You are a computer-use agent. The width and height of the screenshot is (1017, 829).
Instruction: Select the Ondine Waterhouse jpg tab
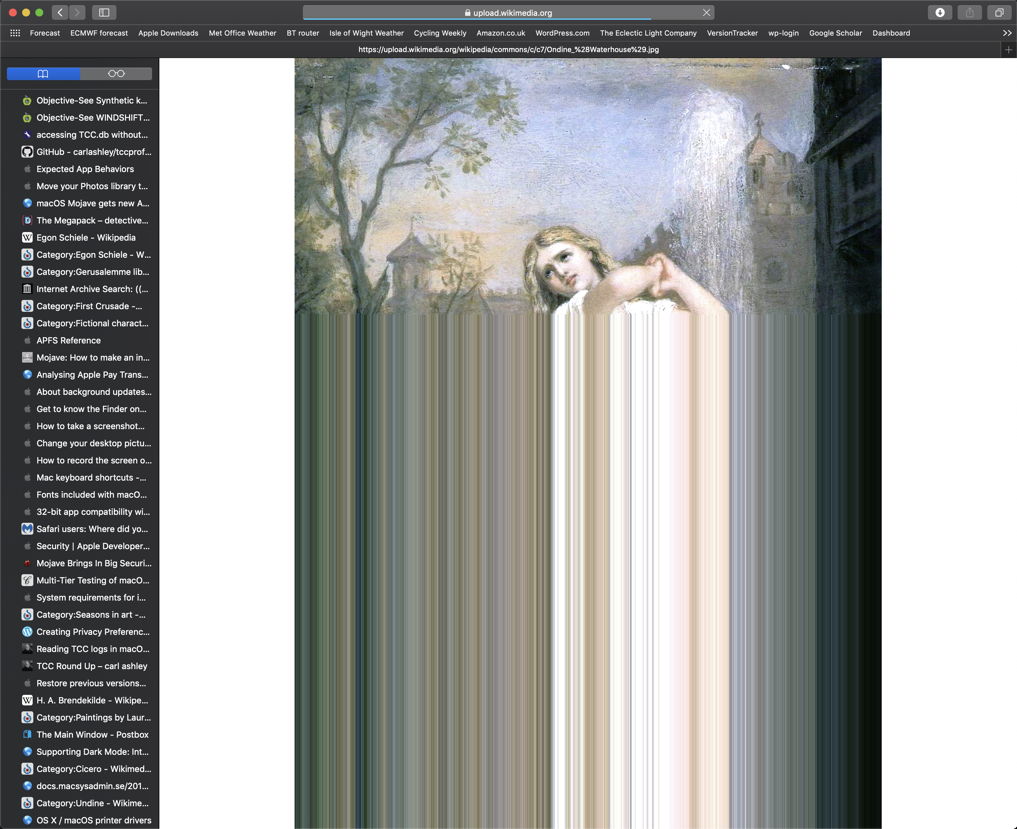click(x=508, y=49)
